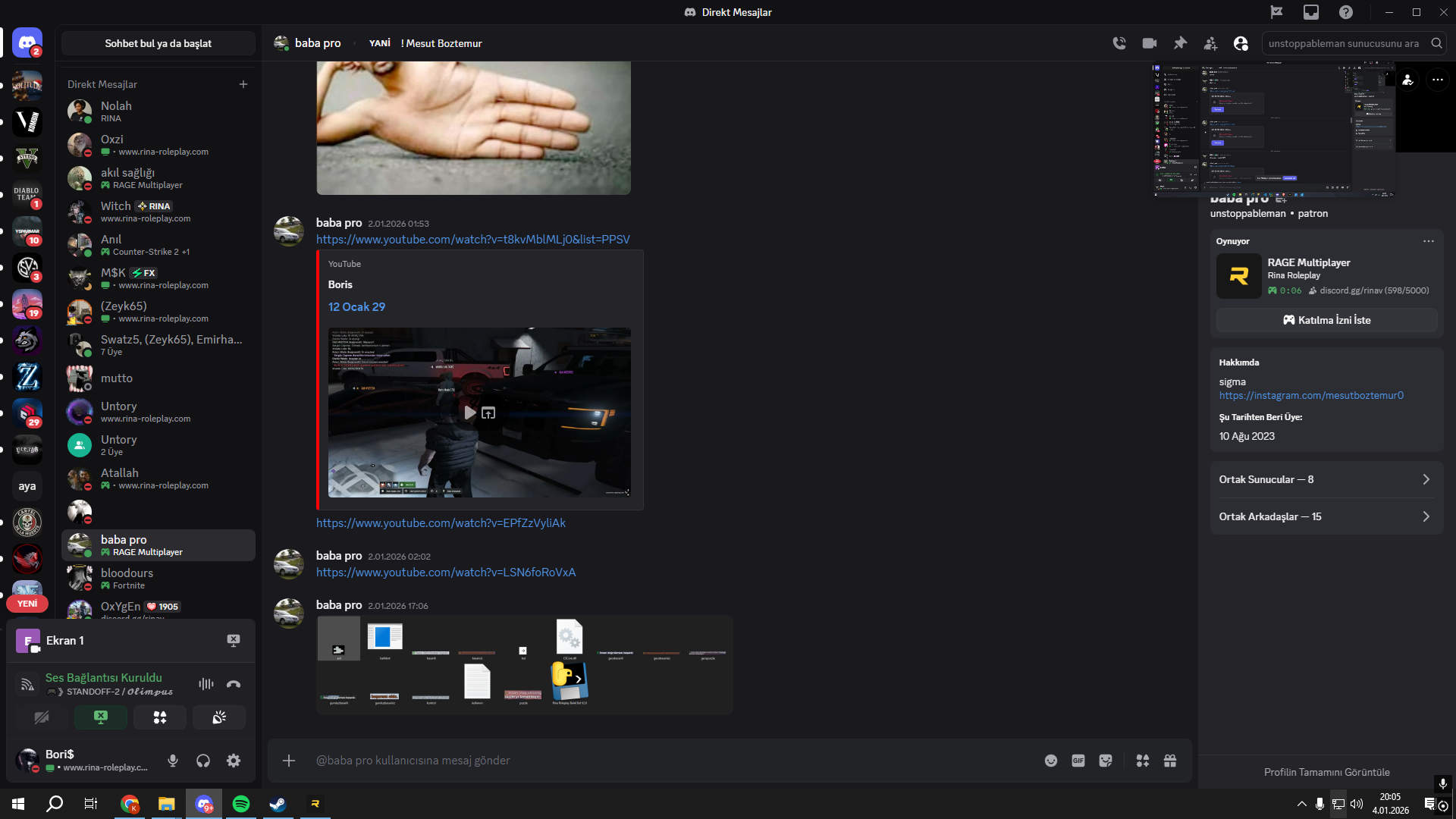Open akıl sağlığı direct message
Image resolution: width=1456 pixels, height=819 pixels.
(x=158, y=178)
